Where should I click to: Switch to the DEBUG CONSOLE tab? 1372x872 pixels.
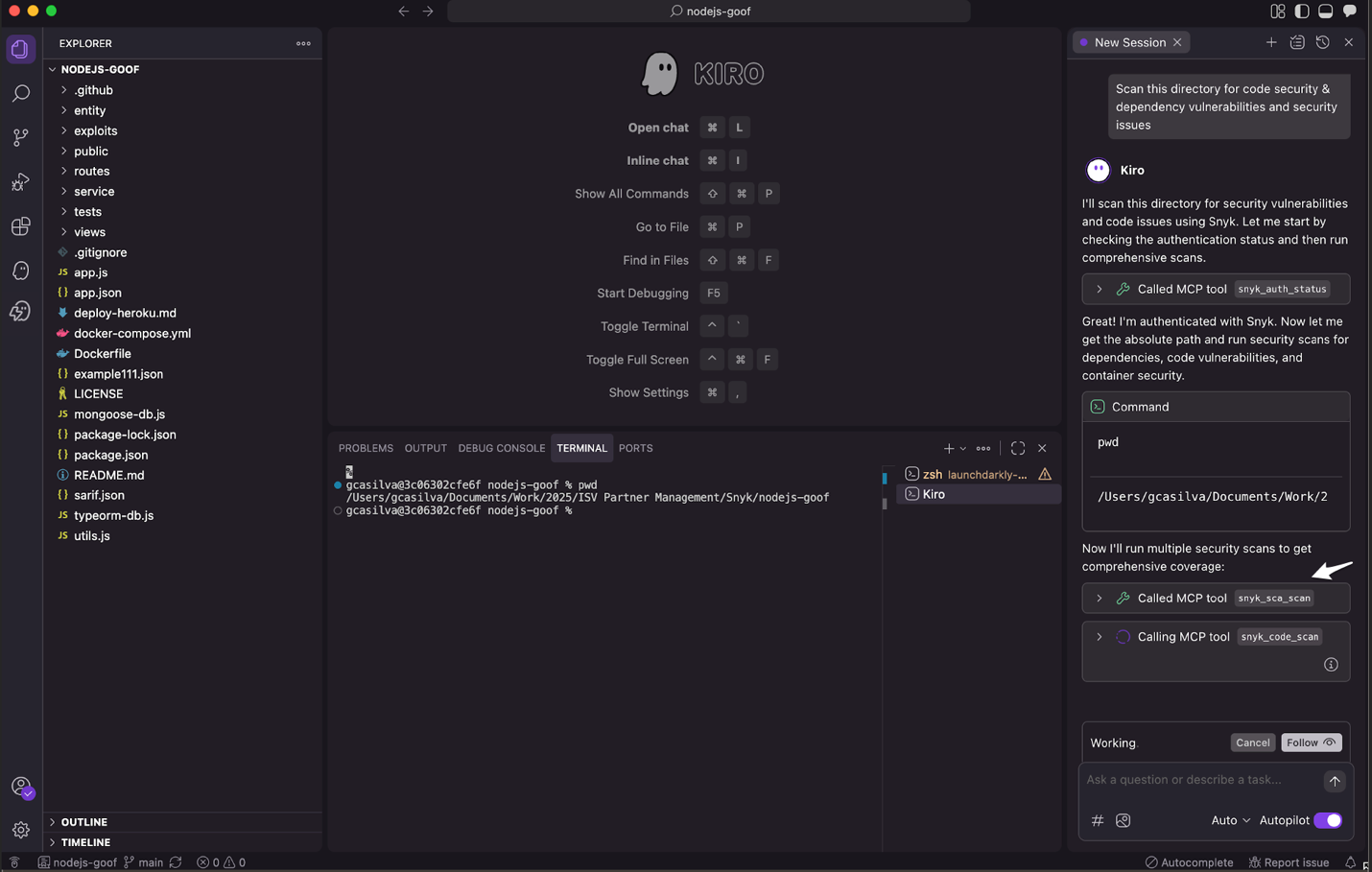pyautogui.click(x=502, y=448)
